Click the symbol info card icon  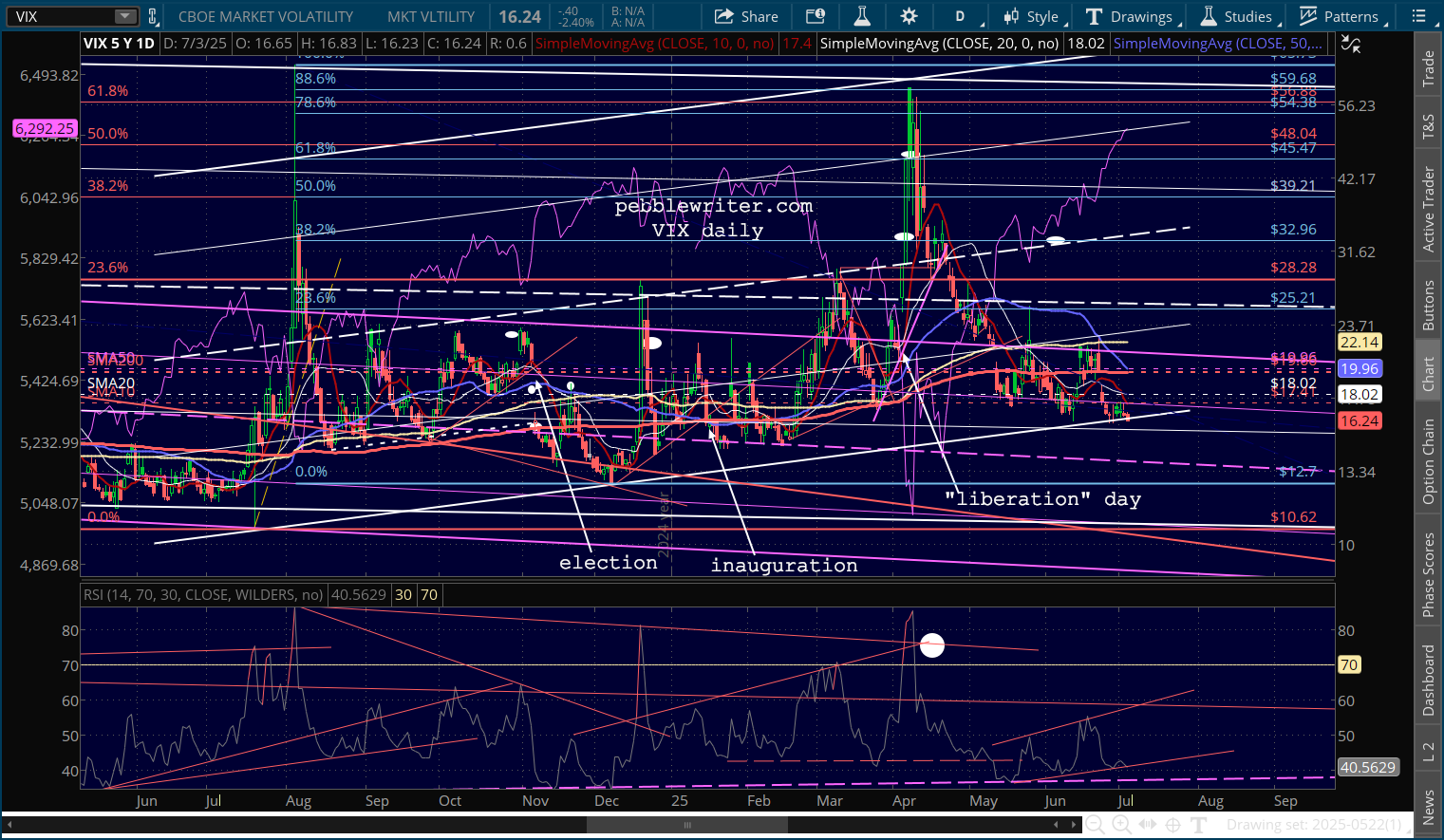click(x=816, y=16)
